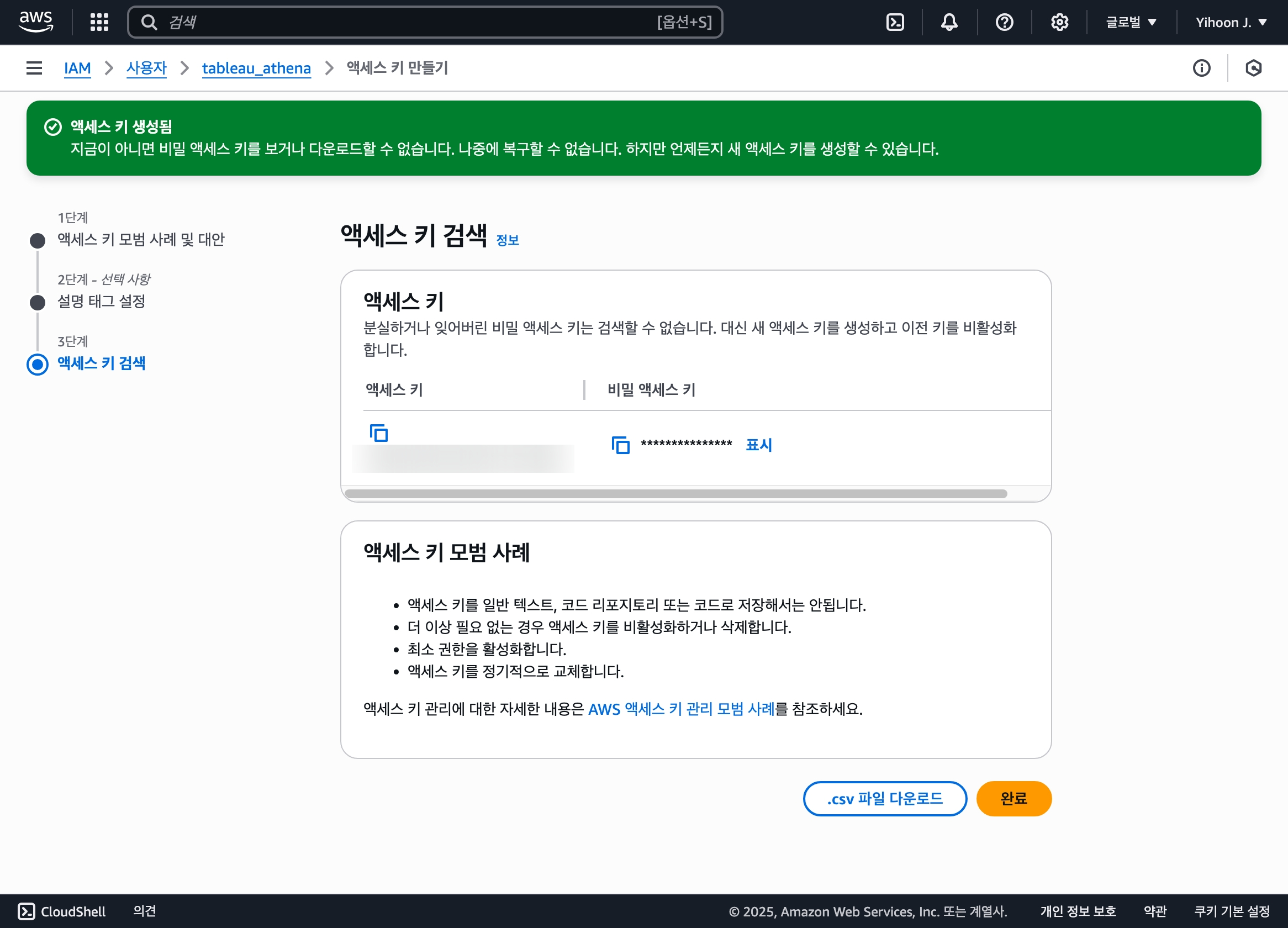The width and height of the screenshot is (1288, 928).
Task: Select step 3 액세스 키 검색
Action: [x=101, y=363]
